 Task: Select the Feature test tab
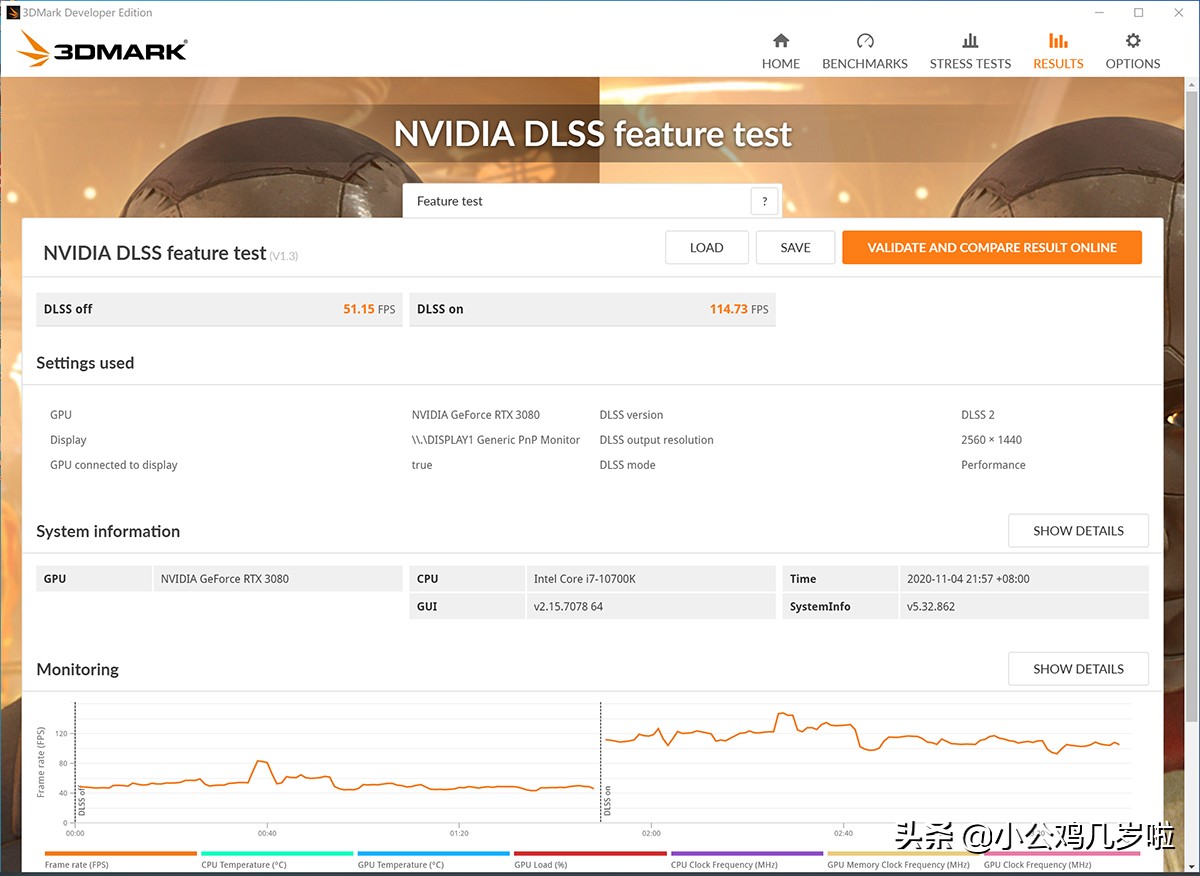[450, 201]
